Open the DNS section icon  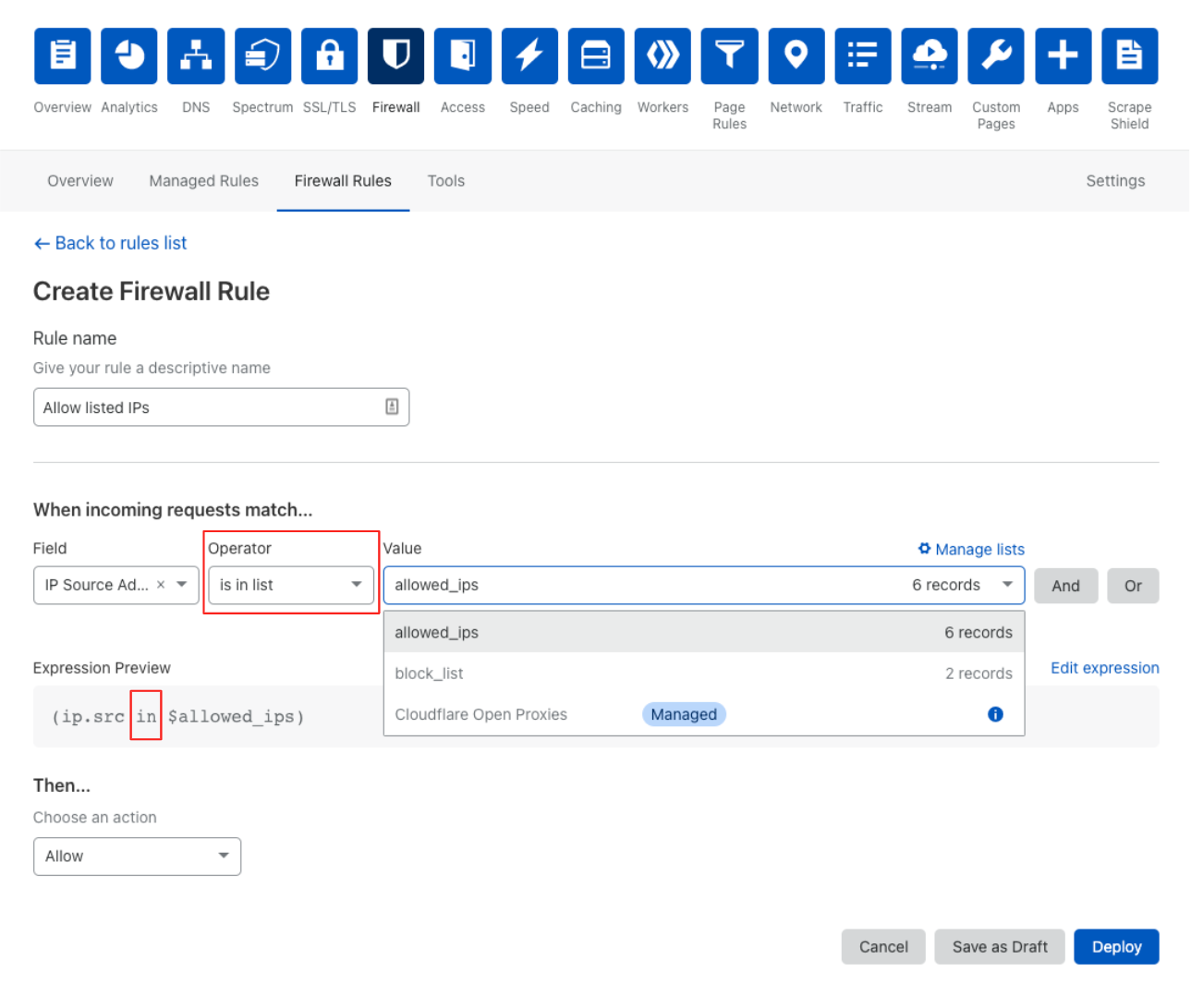[196, 56]
